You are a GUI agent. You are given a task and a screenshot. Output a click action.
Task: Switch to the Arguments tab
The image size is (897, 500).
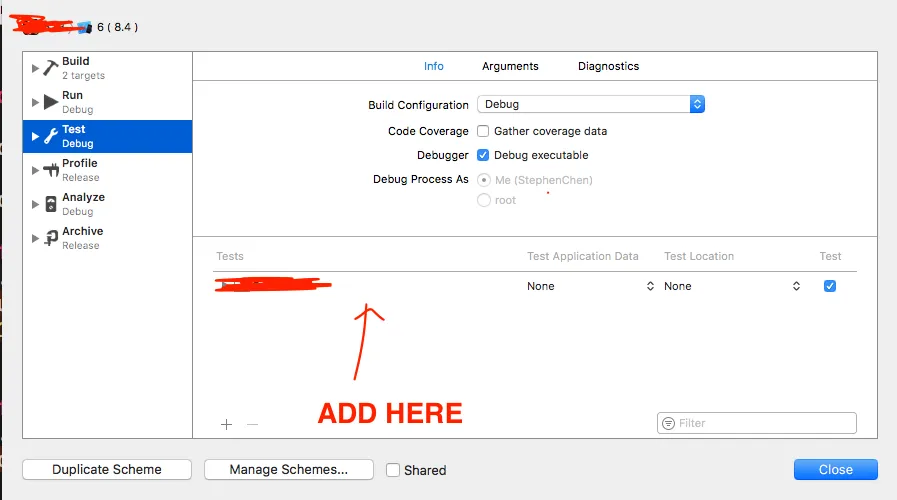pos(510,66)
